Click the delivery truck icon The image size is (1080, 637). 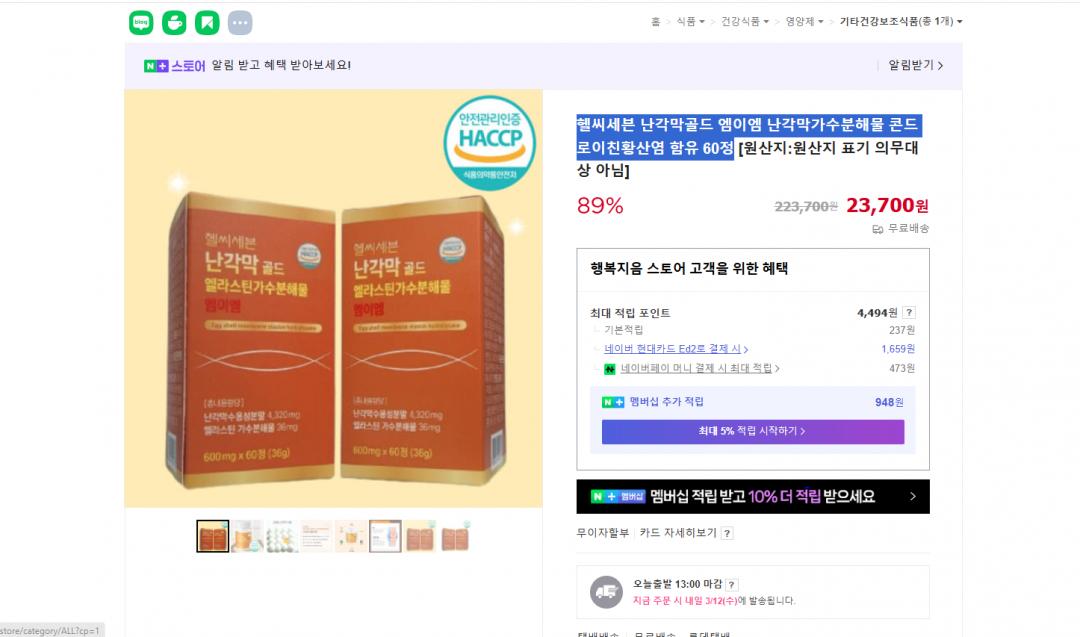tap(606, 592)
